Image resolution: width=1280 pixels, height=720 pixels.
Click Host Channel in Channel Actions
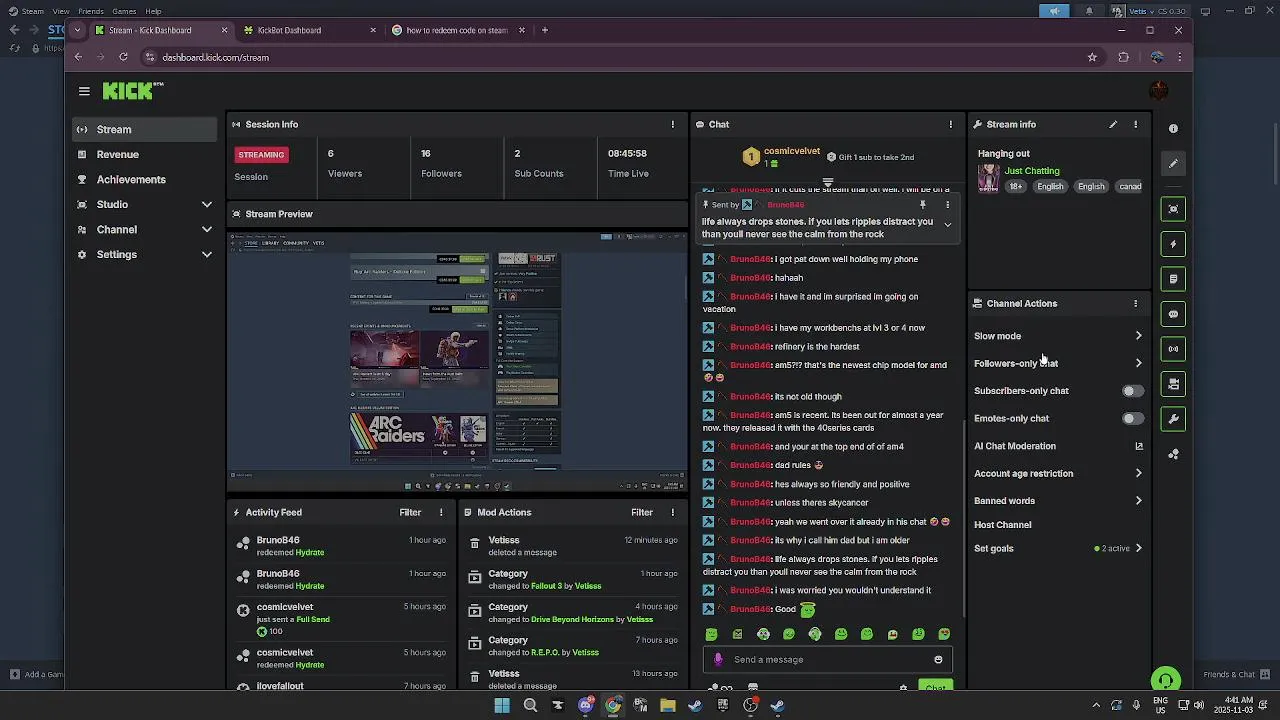[x=1002, y=524]
